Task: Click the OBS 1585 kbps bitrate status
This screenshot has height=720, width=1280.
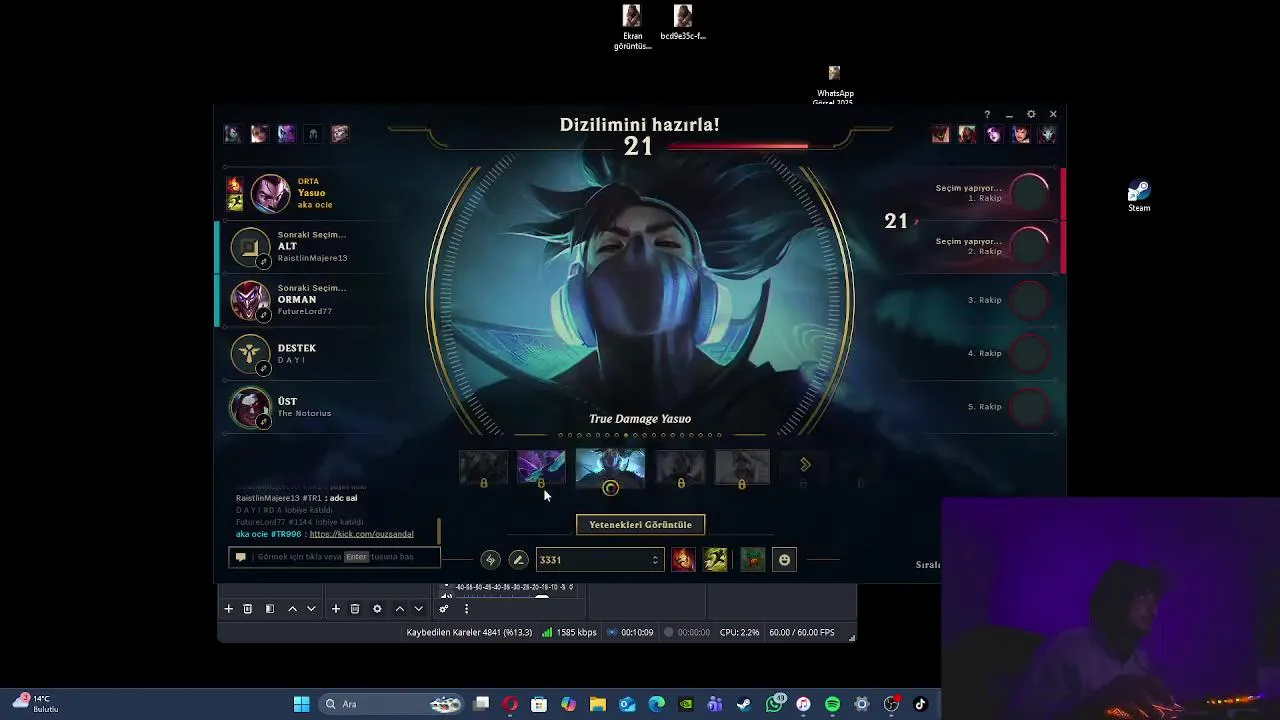Action: (569, 632)
